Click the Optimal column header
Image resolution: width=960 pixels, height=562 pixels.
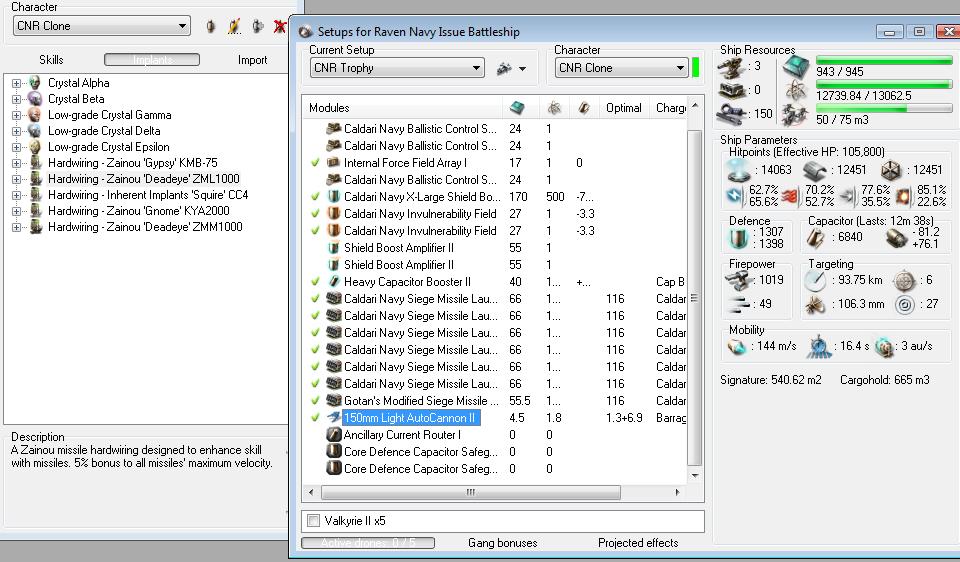[x=624, y=108]
